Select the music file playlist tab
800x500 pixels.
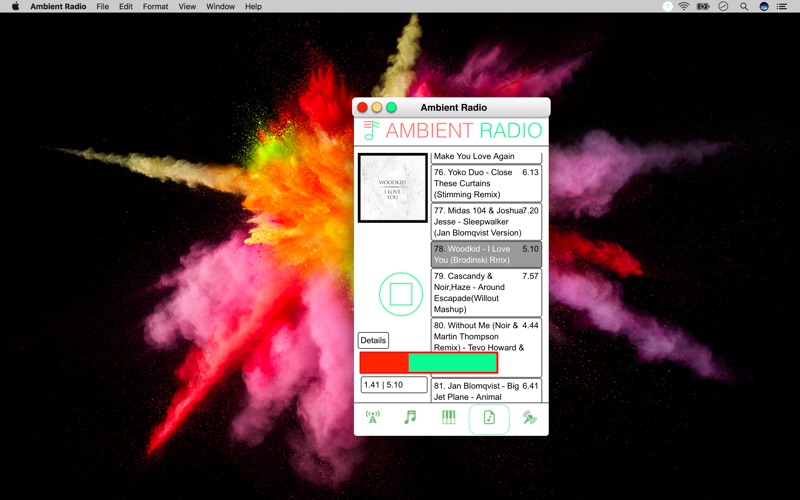click(x=489, y=418)
